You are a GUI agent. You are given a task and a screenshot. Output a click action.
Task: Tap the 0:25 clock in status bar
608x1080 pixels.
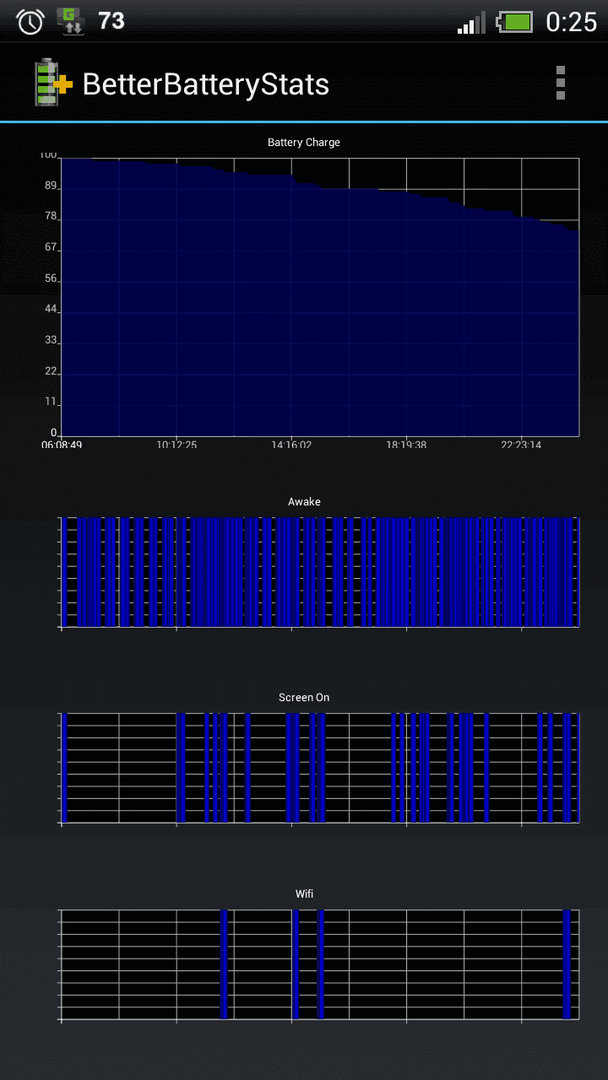click(571, 22)
